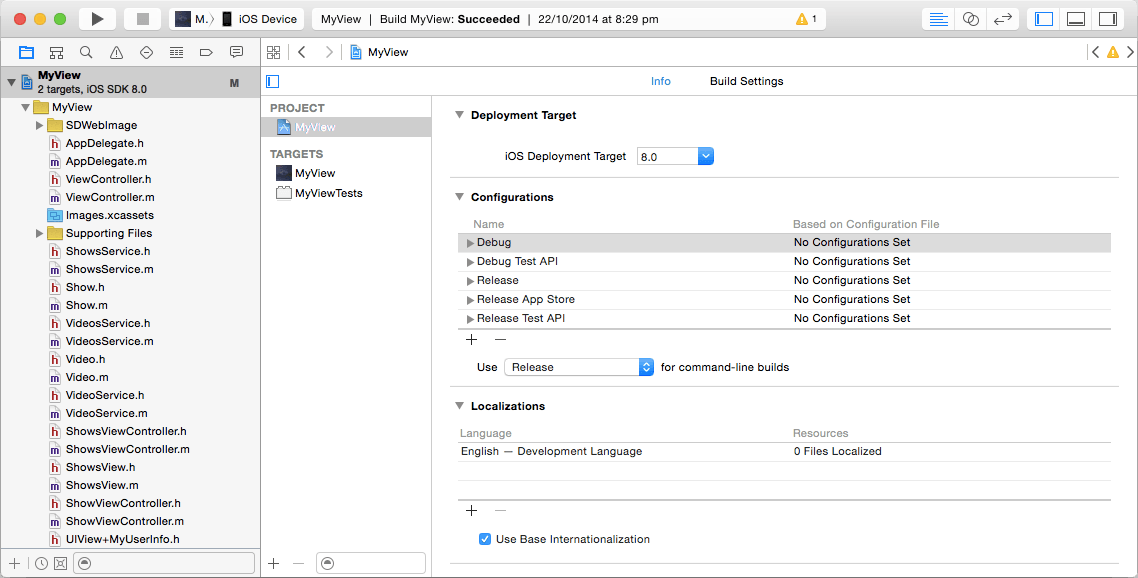Expand the SDWebImage folder
1138x578 pixels.
point(39,126)
